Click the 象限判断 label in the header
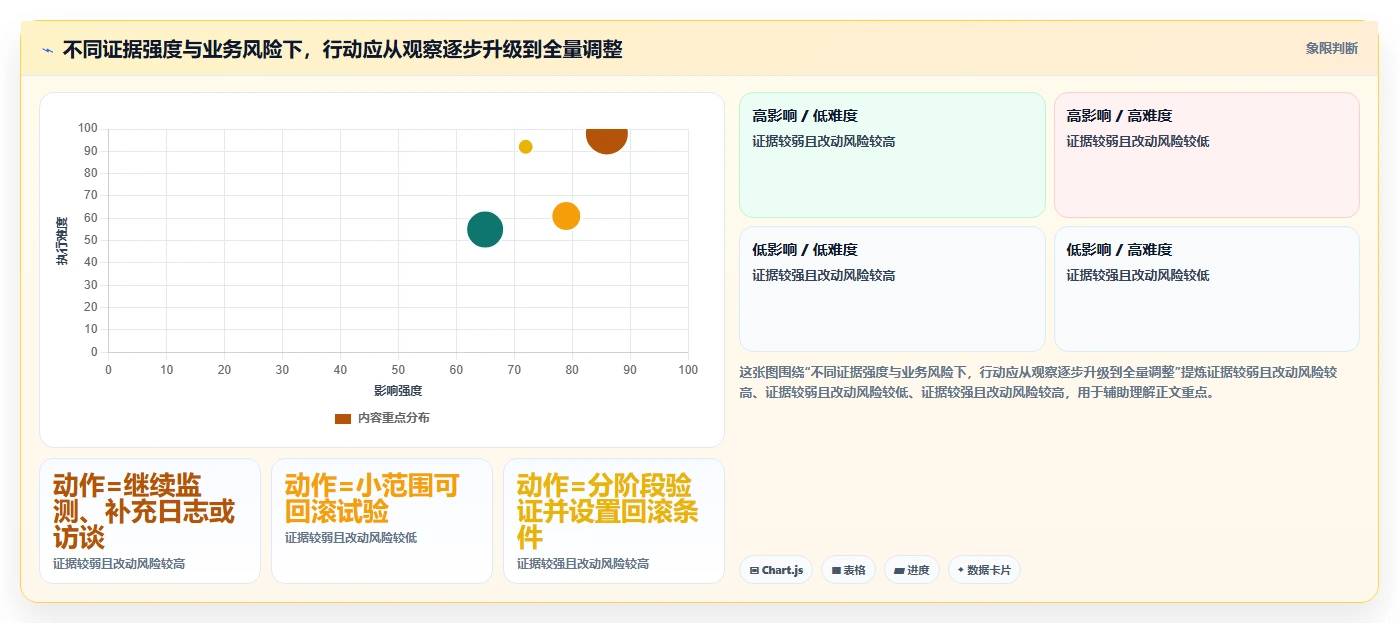This screenshot has width=1399, height=623. (x=1331, y=48)
